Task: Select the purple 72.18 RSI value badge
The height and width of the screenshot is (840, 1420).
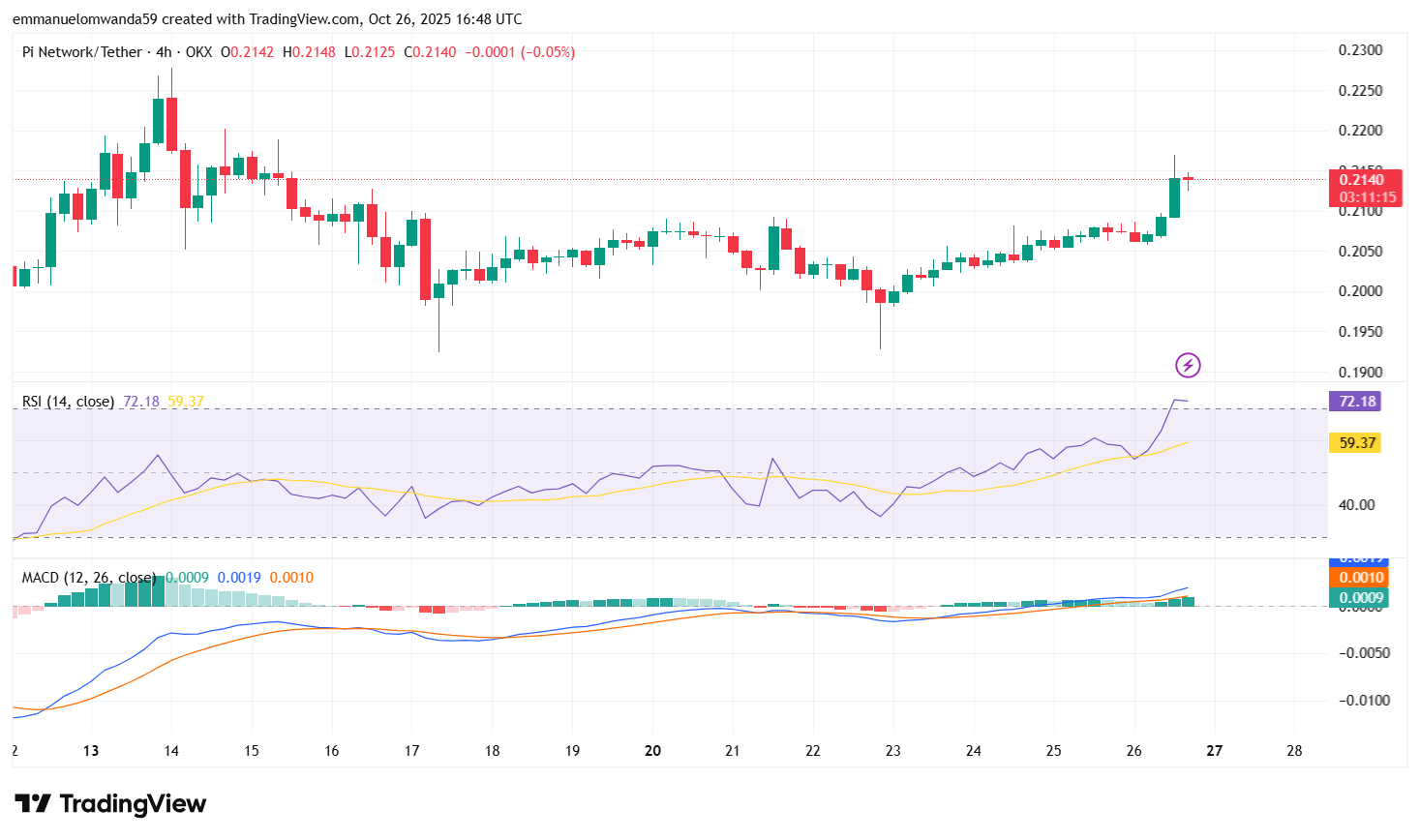Action: tap(1356, 401)
